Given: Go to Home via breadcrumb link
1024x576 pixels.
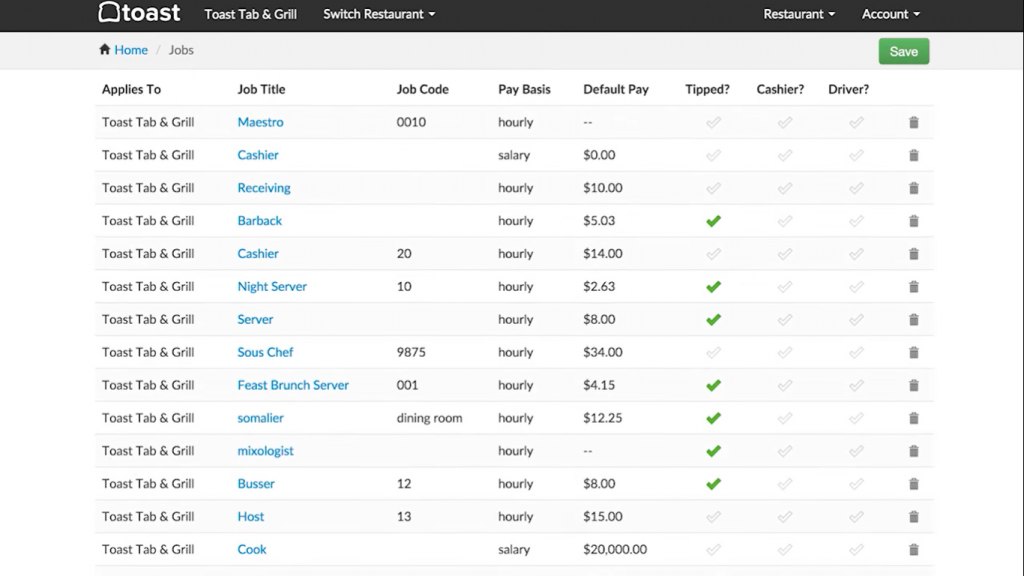Looking at the screenshot, I should 131,50.
